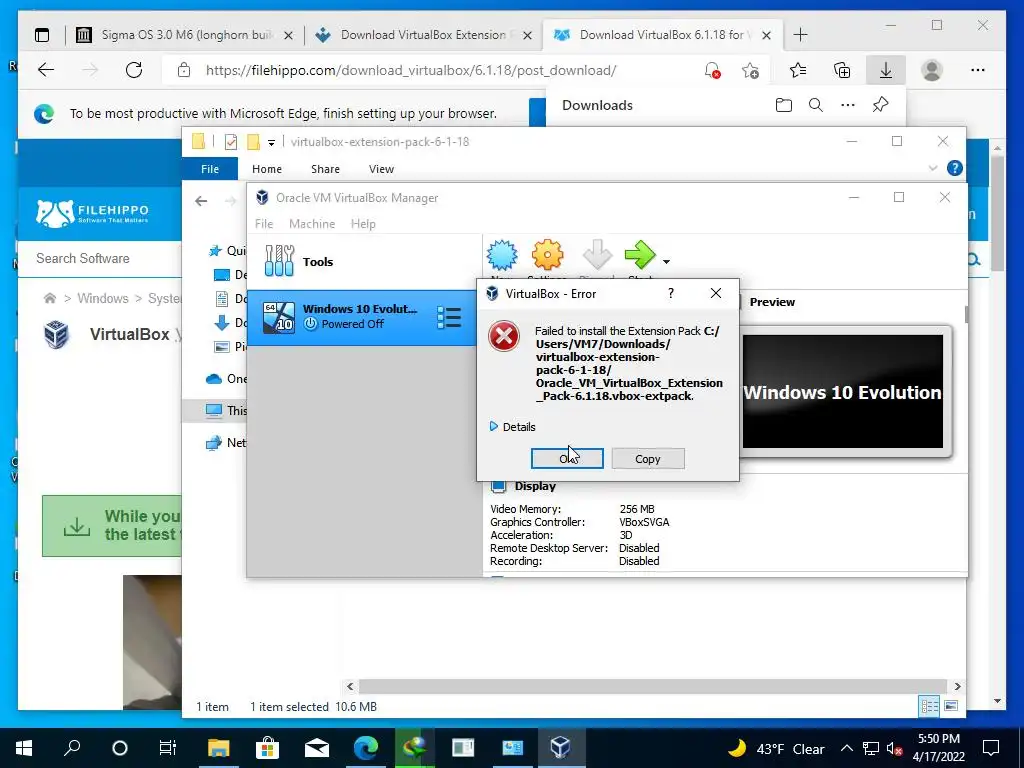
Task: Click the back arrow in File Explorer
Action: (201, 200)
